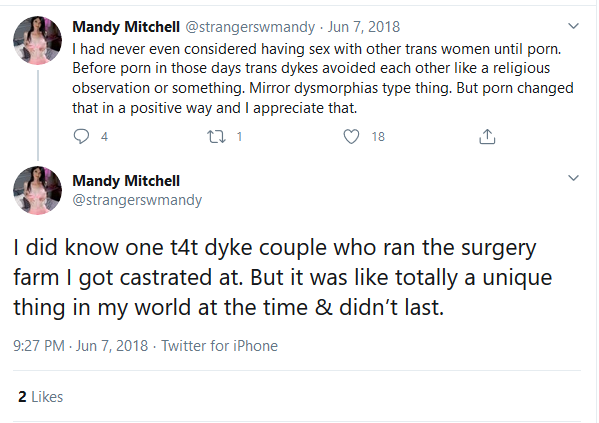Open the Jun 7, 2018 date link in the first tweet
Screen dimensions: 599x423
(x=364, y=27)
